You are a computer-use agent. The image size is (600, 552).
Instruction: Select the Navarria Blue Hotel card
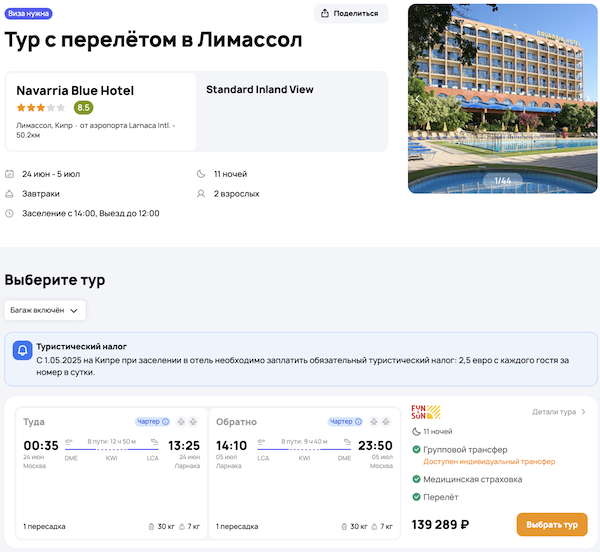coord(100,111)
